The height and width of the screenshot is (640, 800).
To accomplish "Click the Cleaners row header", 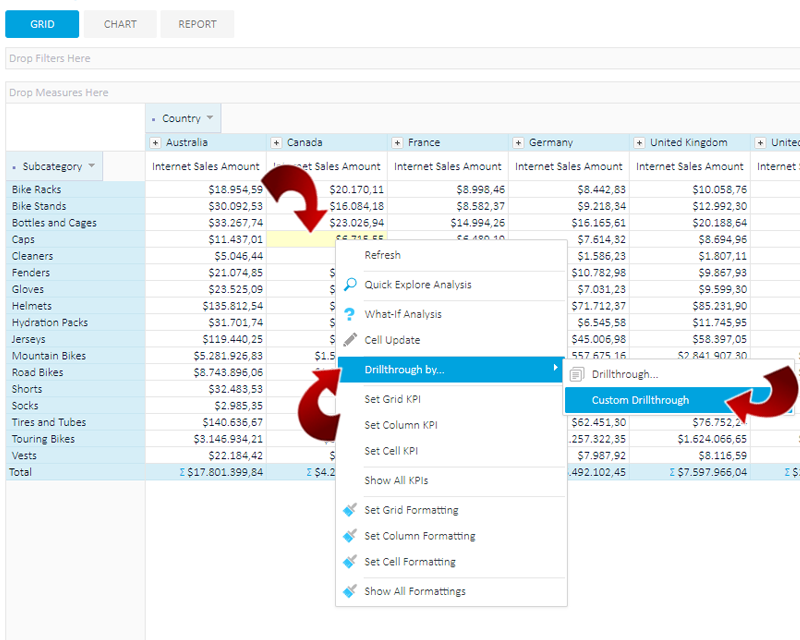I will (76, 256).
